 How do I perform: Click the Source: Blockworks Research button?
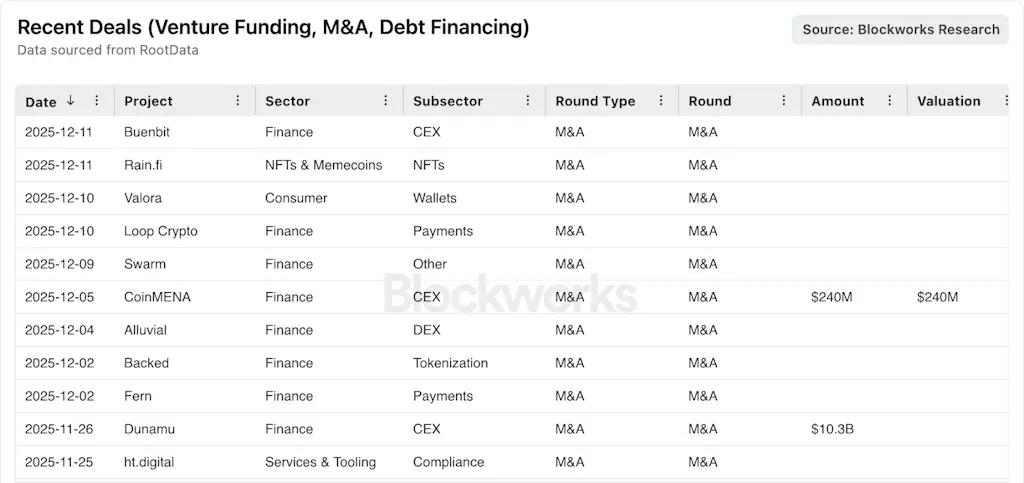pos(900,30)
